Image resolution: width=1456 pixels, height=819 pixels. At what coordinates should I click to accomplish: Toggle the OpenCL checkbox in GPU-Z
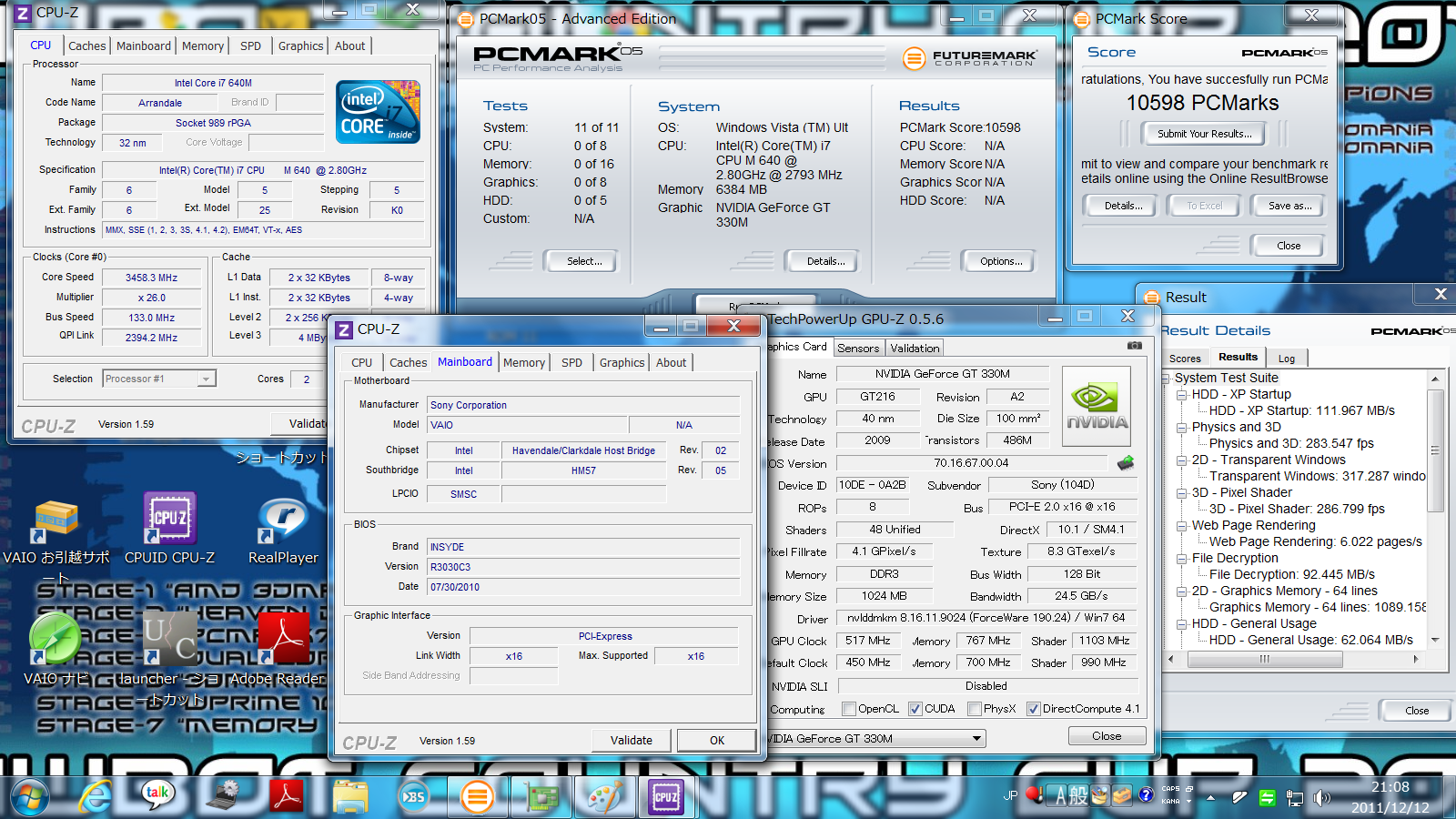pyautogui.click(x=849, y=709)
